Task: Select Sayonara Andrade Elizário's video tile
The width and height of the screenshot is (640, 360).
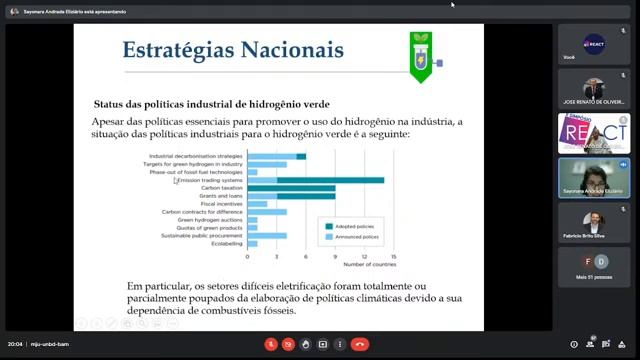Action: 594,178
